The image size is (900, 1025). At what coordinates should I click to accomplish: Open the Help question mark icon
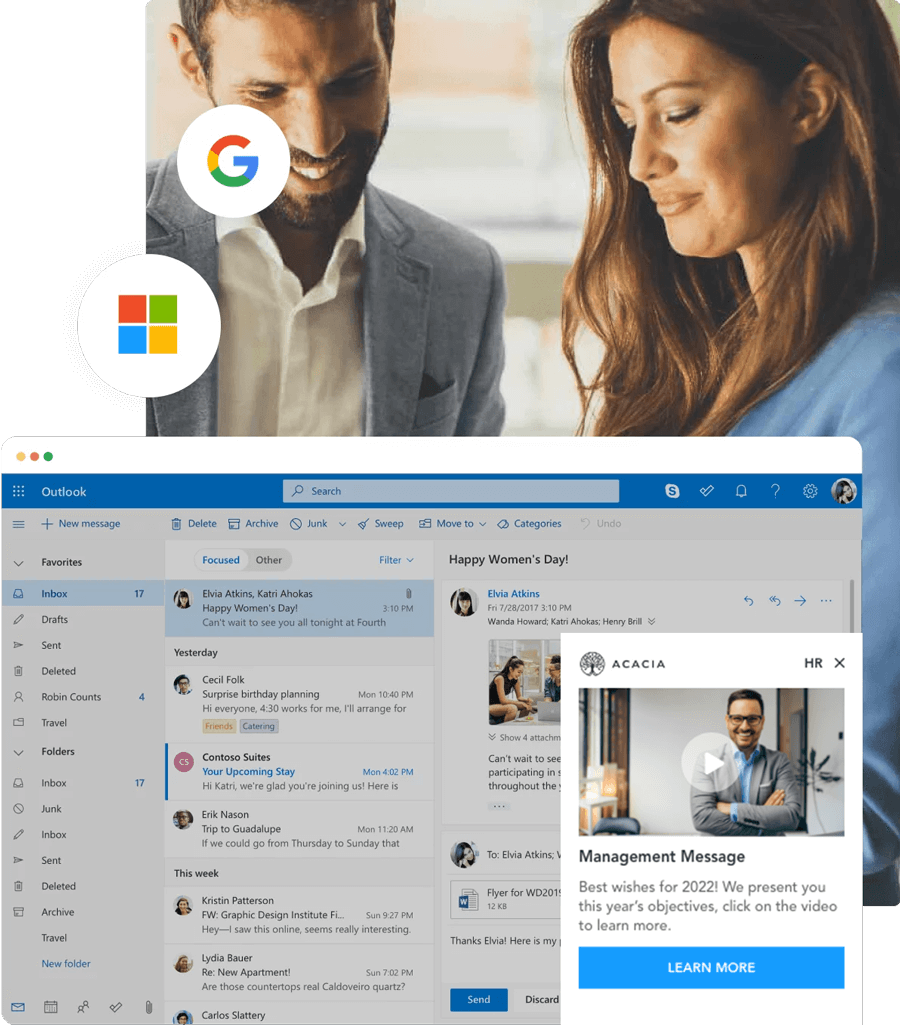[x=775, y=491]
